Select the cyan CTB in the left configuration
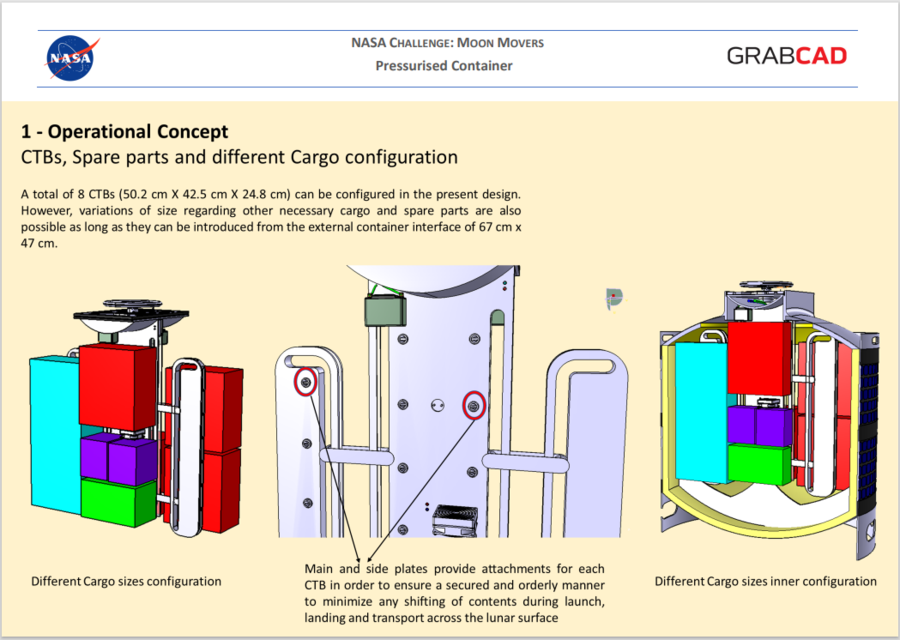The image size is (900, 640). [55, 430]
